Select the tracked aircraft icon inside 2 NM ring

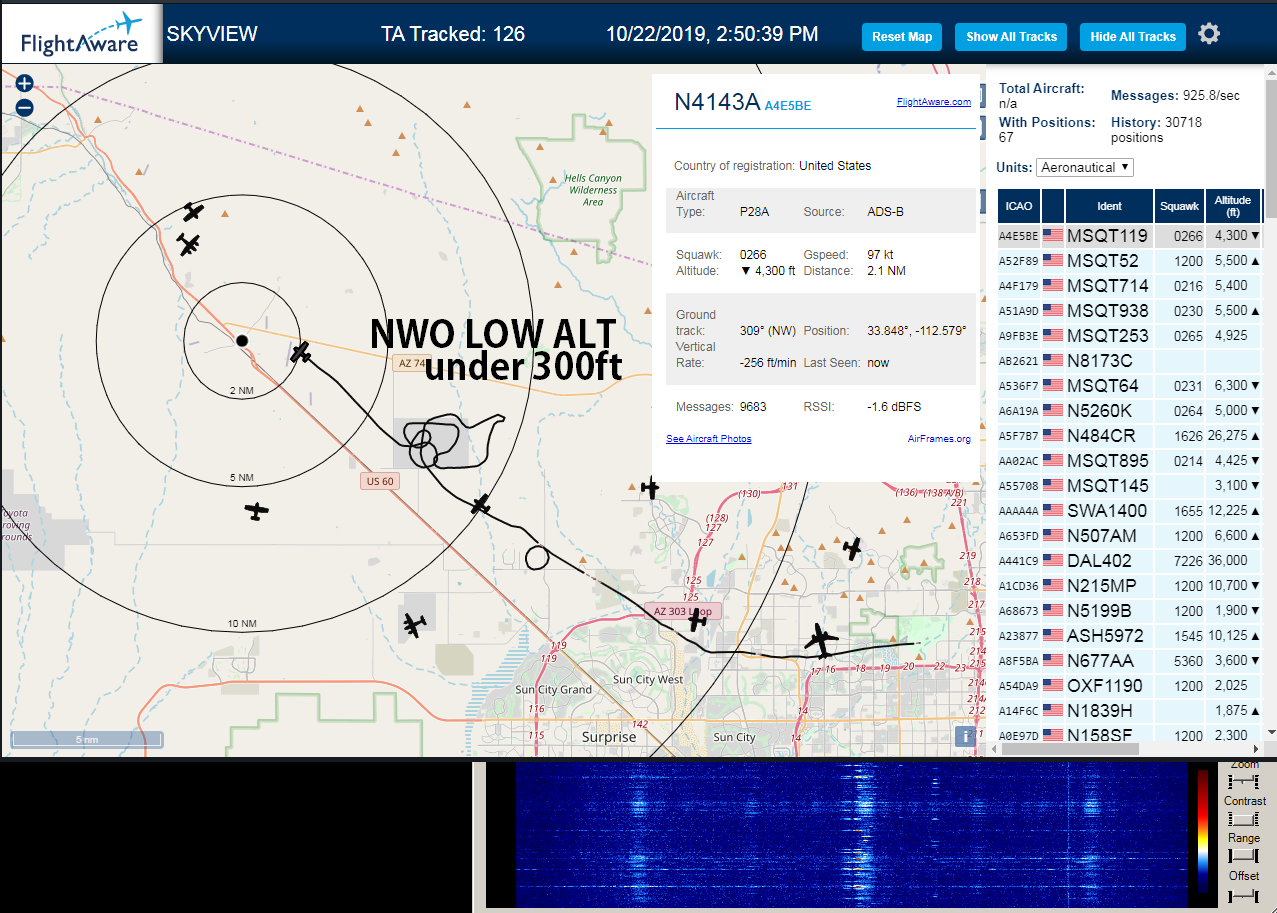coord(301,352)
